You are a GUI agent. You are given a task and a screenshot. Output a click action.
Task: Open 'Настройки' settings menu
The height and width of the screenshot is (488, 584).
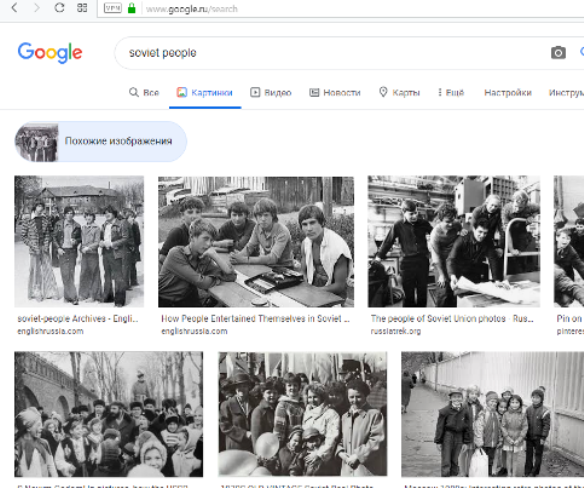(x=508, y=92)
